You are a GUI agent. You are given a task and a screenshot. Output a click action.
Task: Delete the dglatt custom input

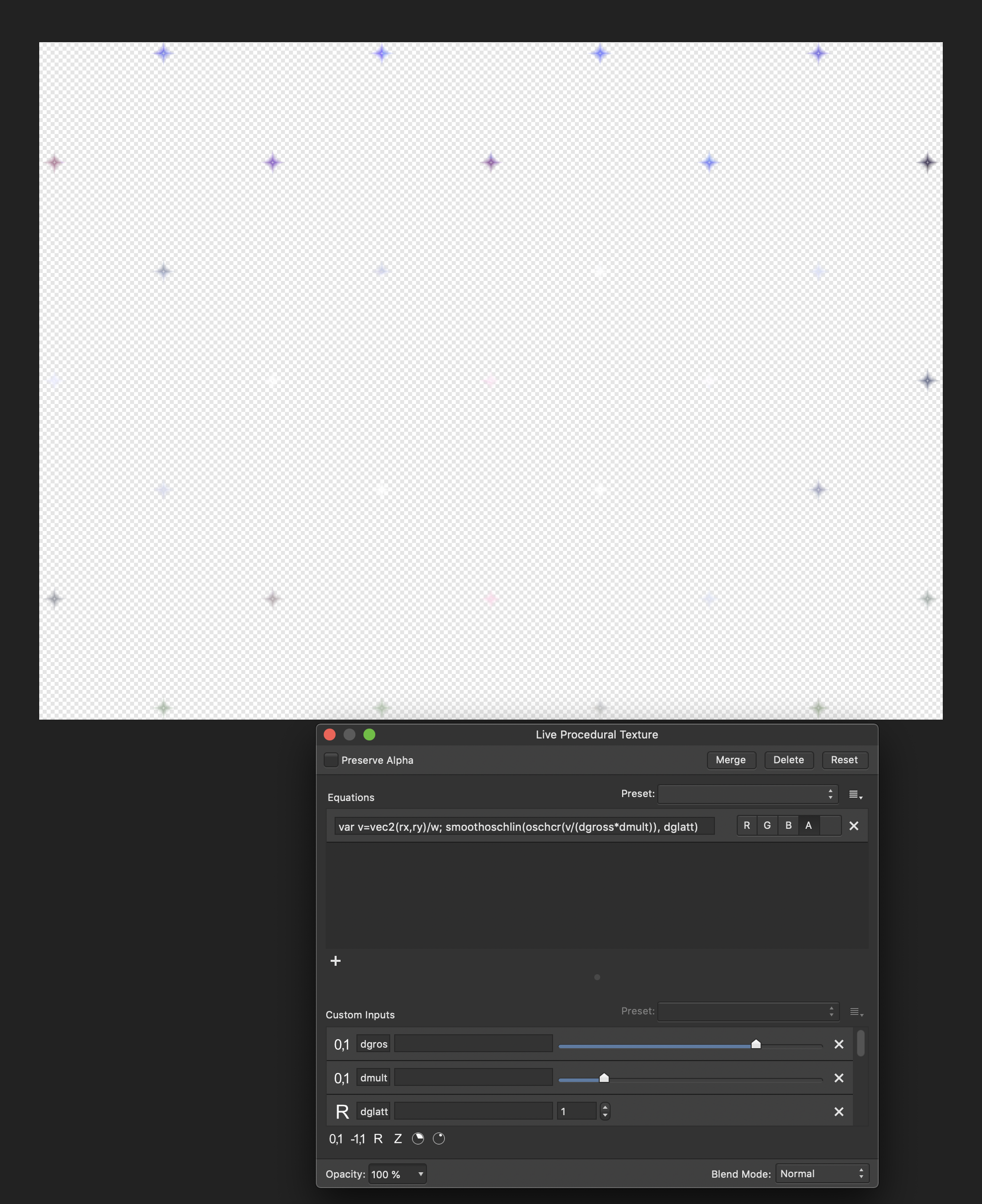pos(839,1112)
